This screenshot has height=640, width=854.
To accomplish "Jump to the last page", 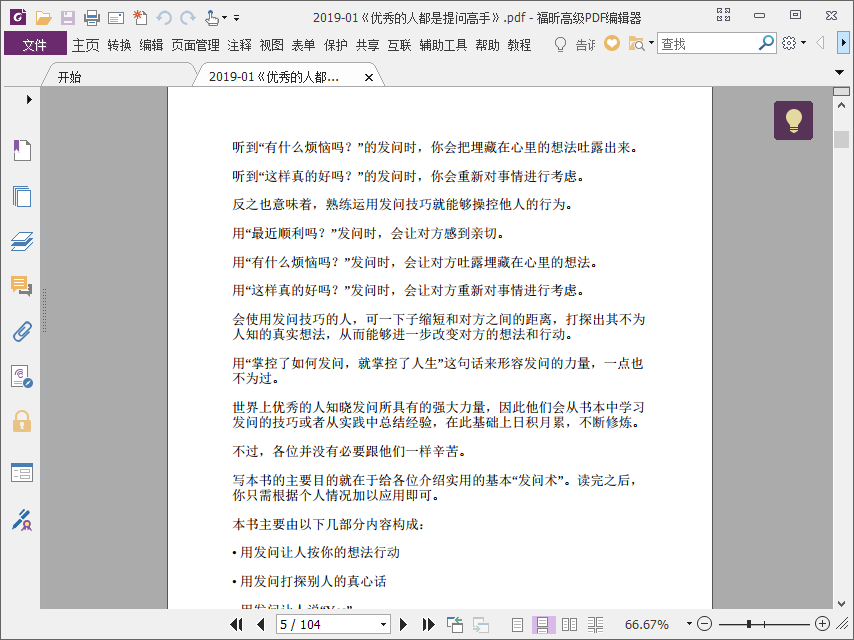I will click(428, 624).
